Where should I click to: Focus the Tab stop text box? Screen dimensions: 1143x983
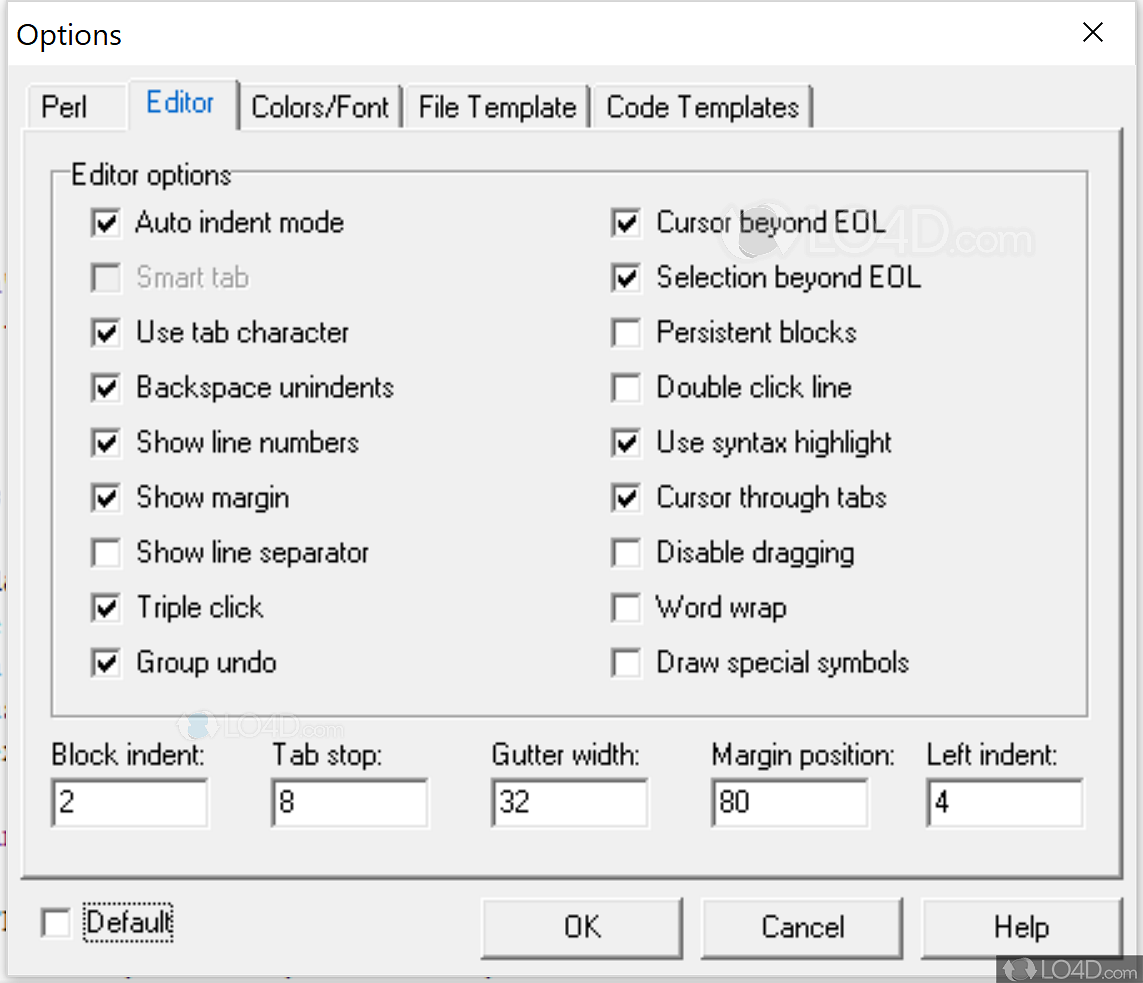pyautogui.click(x=349, y=803)
